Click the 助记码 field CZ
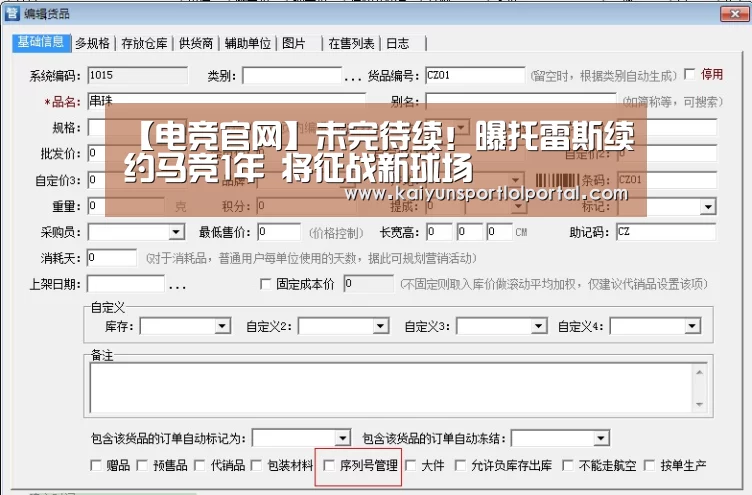 666,232
